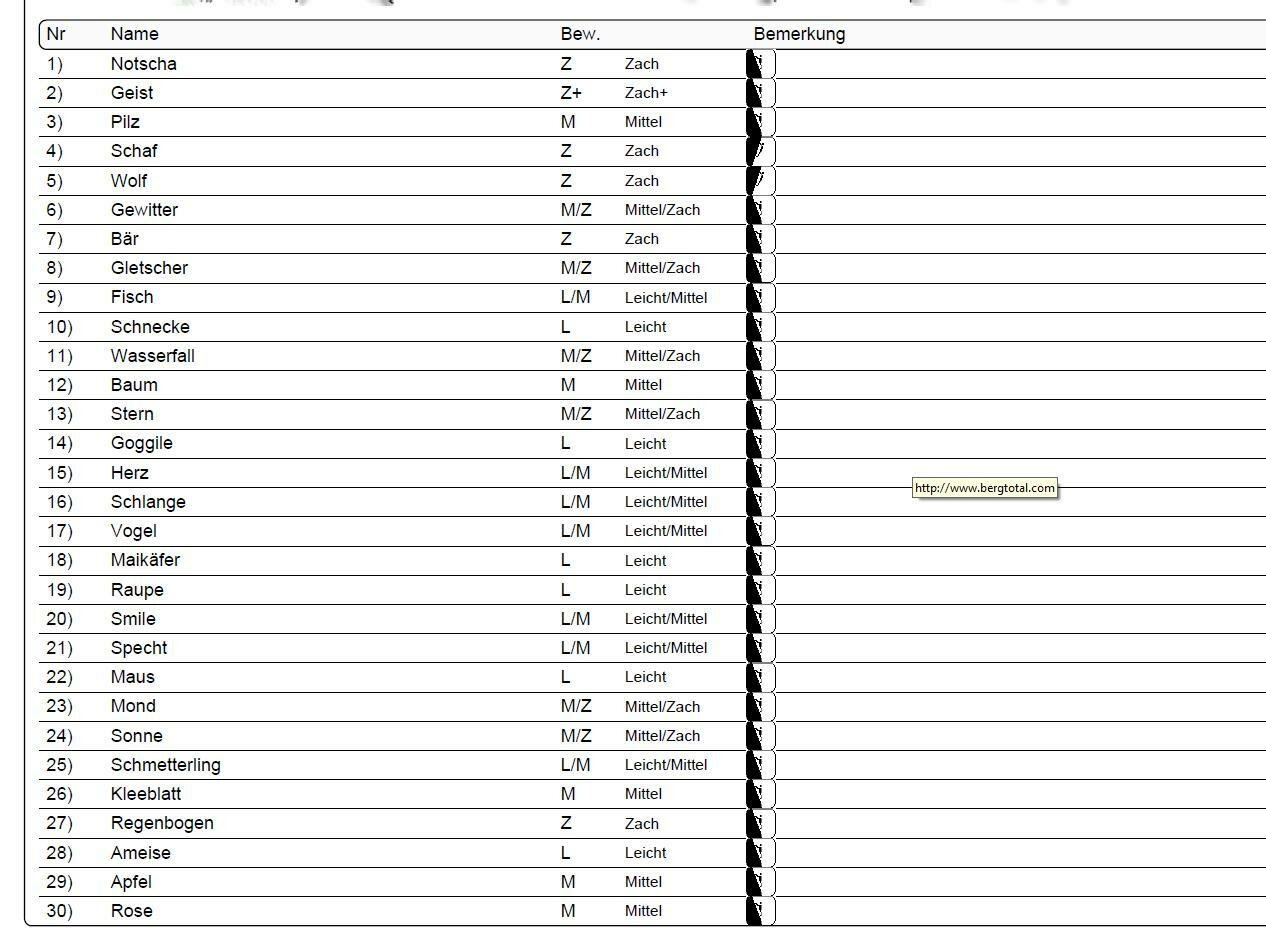The image size is (1266, 950).
Task: Click the info icon beside Stern
Action: coord(761,414)
